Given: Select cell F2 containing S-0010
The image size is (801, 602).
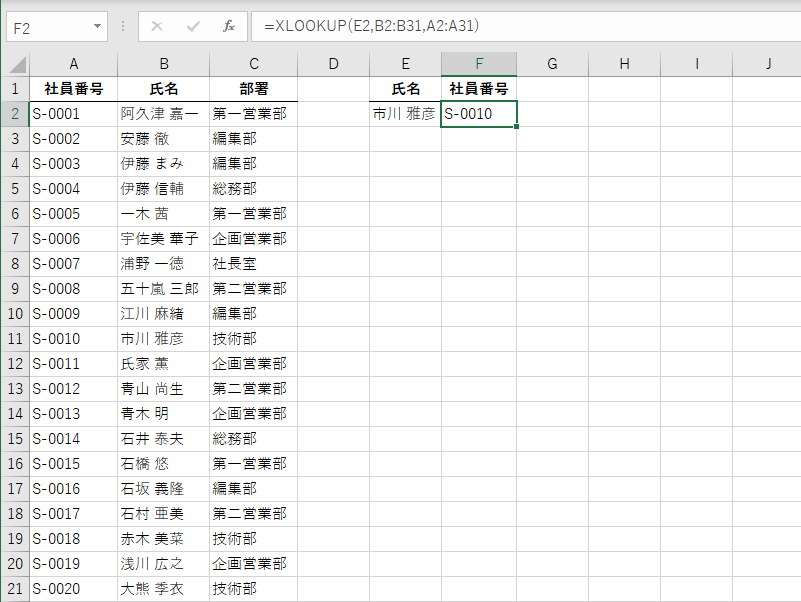Looking at the screenshot, I should point(479,113).
